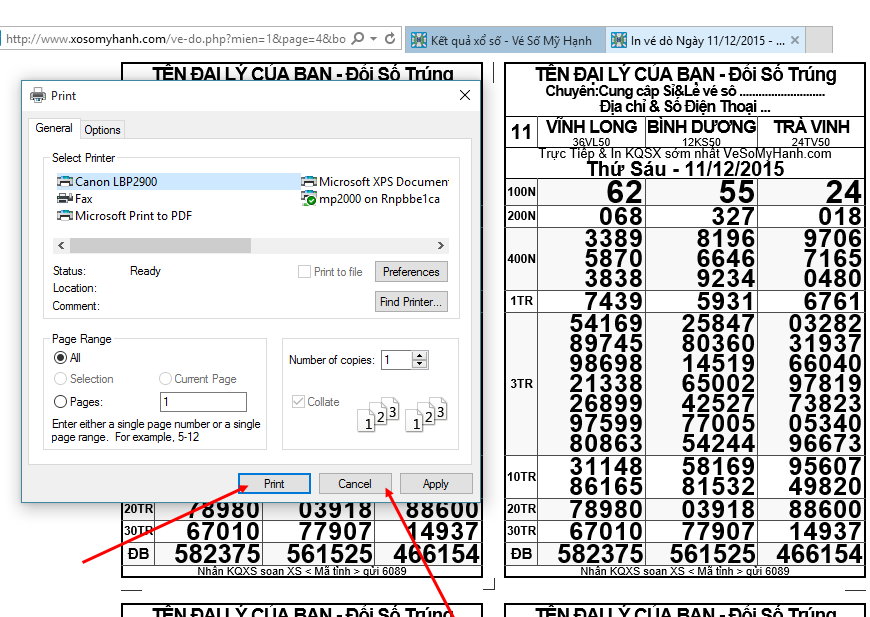
Task: Close the Print dialog
Action: tap(465, 95)
